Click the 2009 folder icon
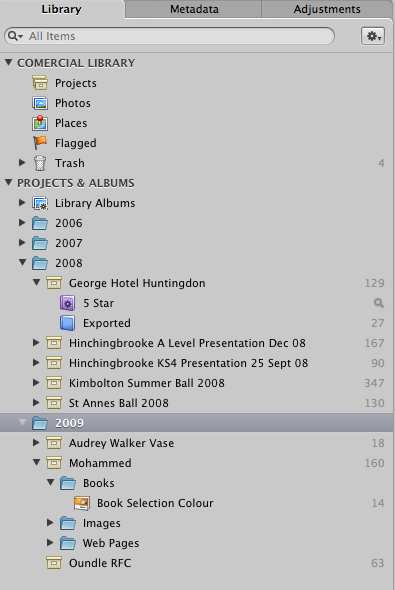Screen dimensions: 395x590 pyautogui.click(x=40, y=423)
